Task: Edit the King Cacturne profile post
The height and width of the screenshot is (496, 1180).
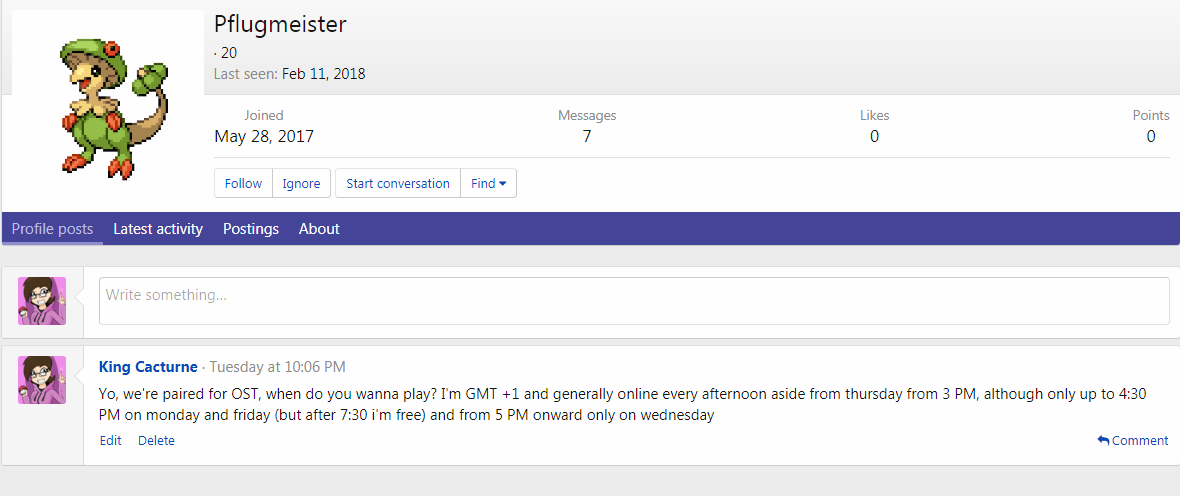Action: [x=110, y=441]
